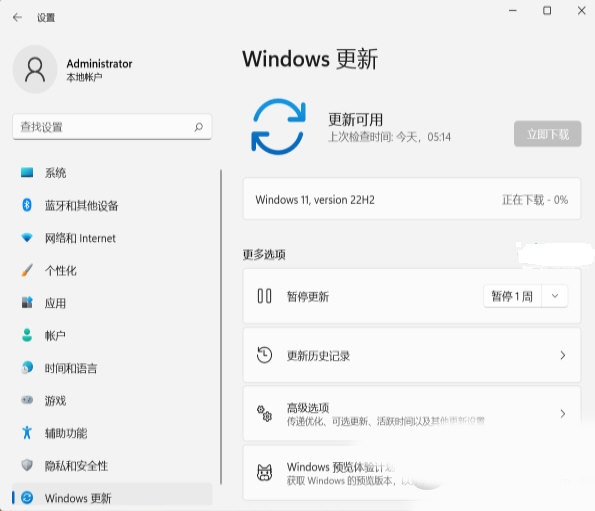The image size is (595, 511).
Task: Click the 更新历史记录 label
Action: pos(318,356)
